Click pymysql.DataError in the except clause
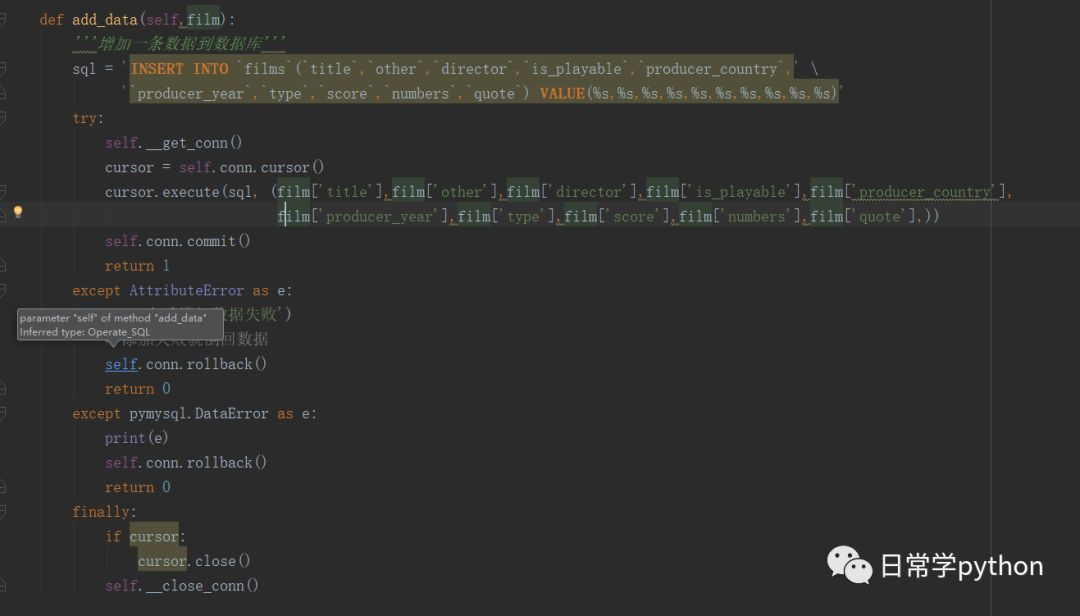This screenshot has height=616, width=1080. pyautogui.click(x=198, y=413)
